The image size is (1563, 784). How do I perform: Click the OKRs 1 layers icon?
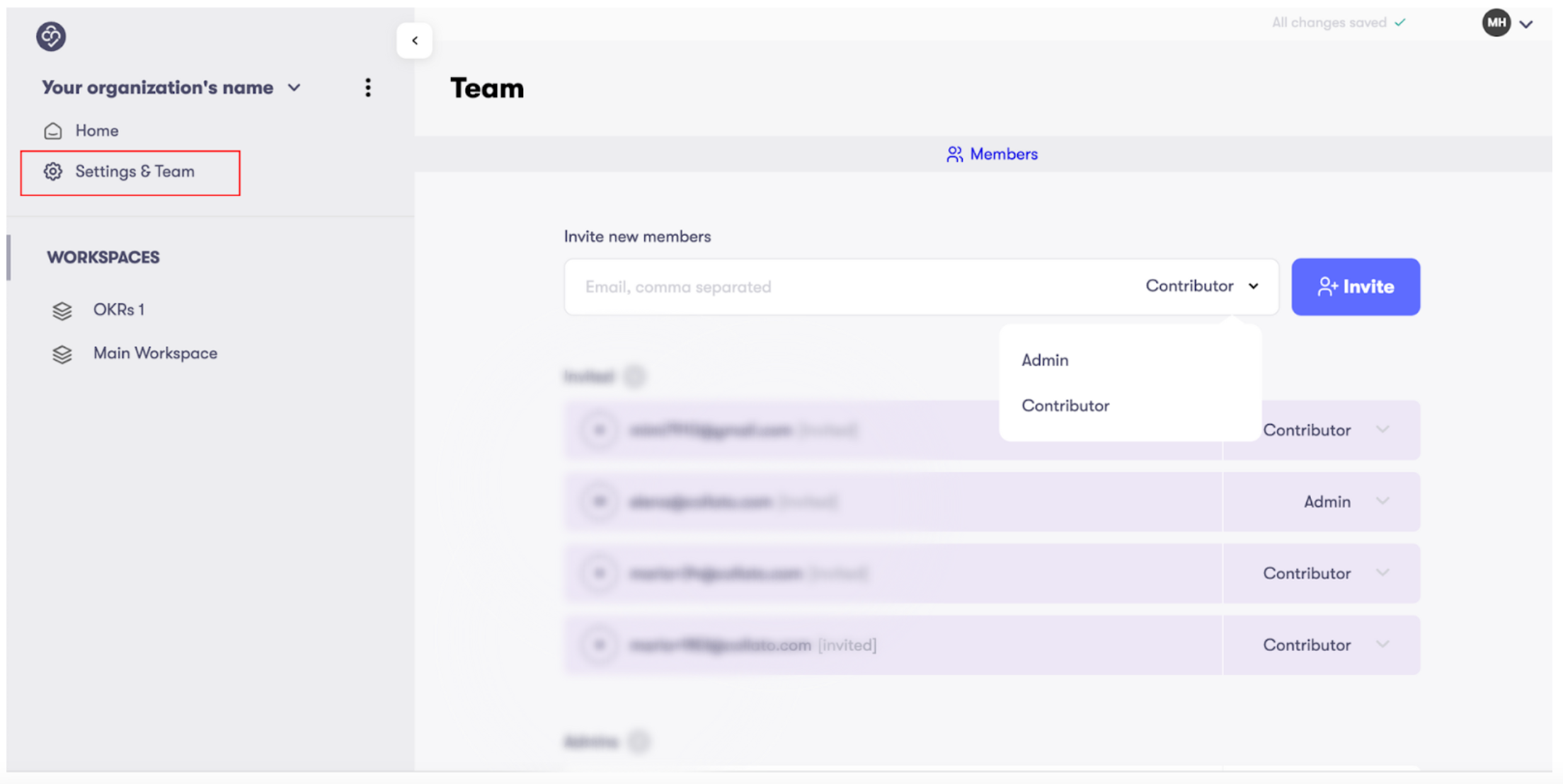click(x=62, y=311)
